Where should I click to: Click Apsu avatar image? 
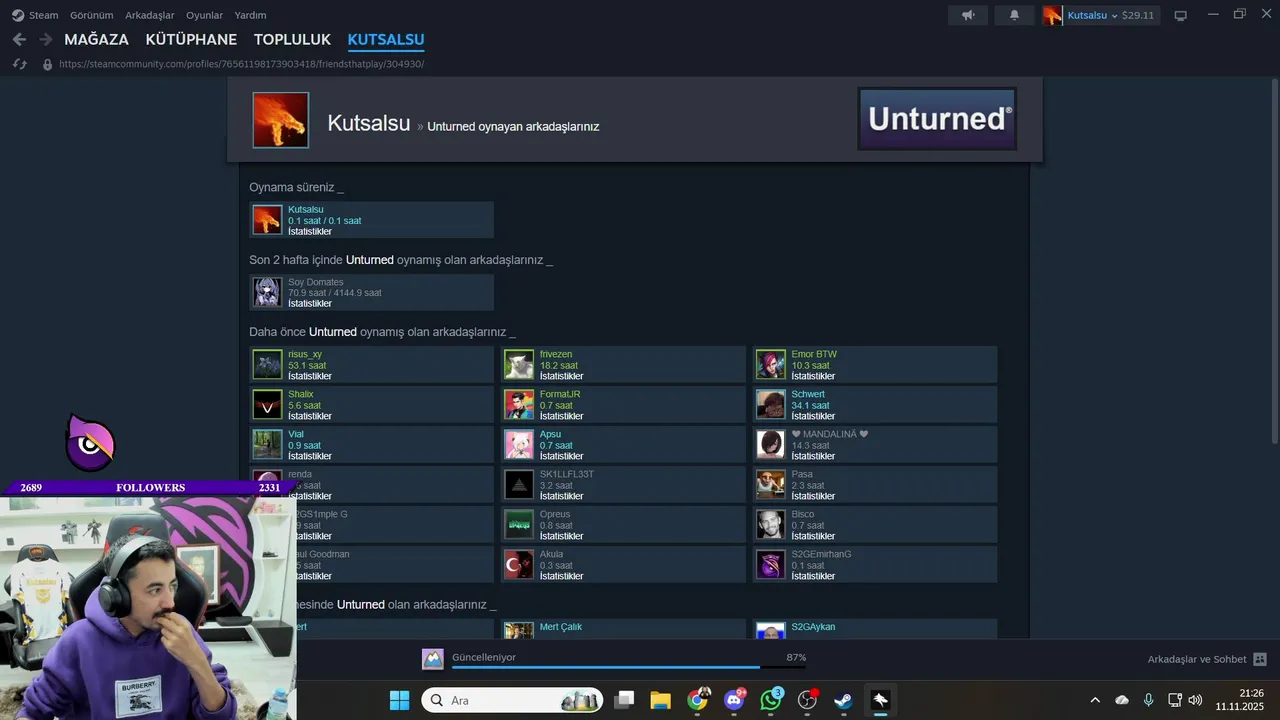[519, 444]
